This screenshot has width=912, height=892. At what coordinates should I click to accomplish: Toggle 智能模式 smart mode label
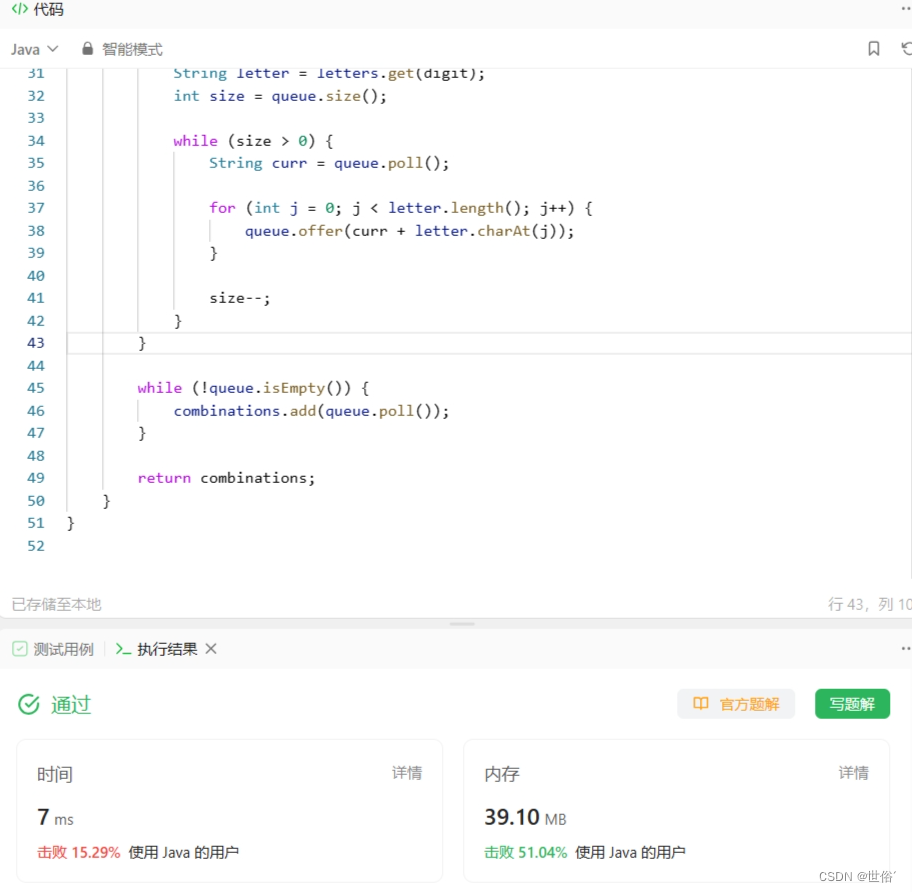[132, 49]
